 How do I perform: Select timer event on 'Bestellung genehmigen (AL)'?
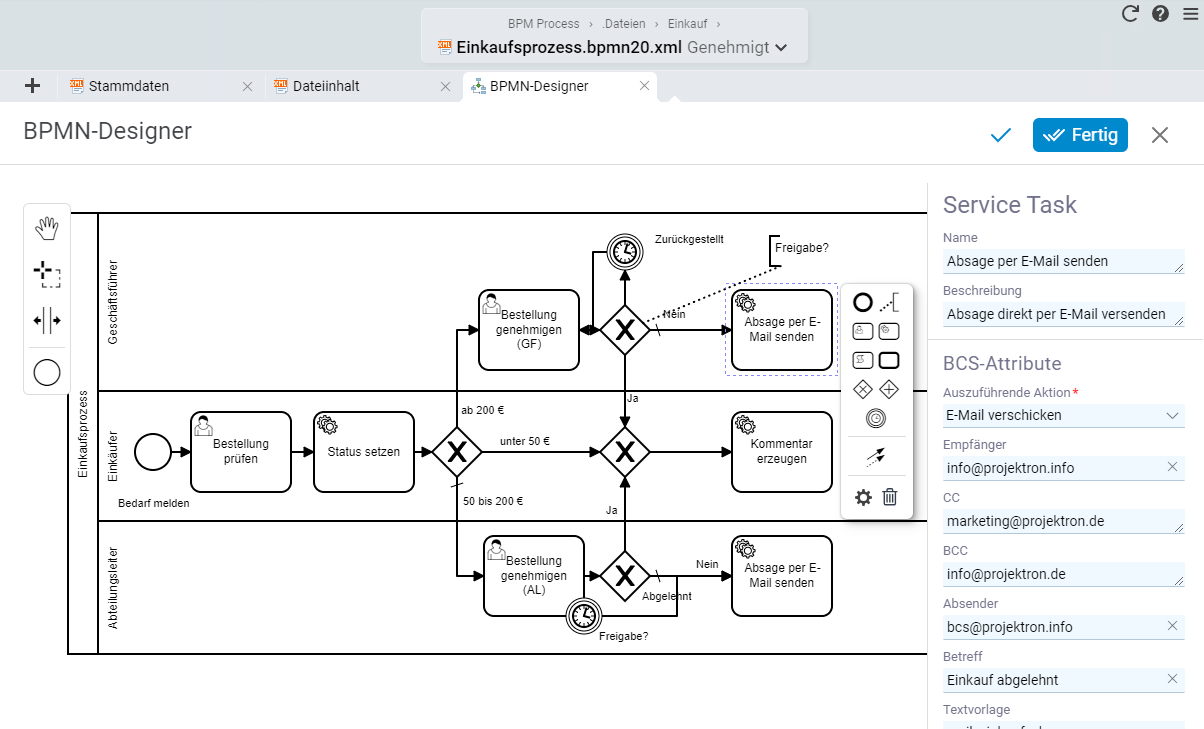click(x=584, y=617)
